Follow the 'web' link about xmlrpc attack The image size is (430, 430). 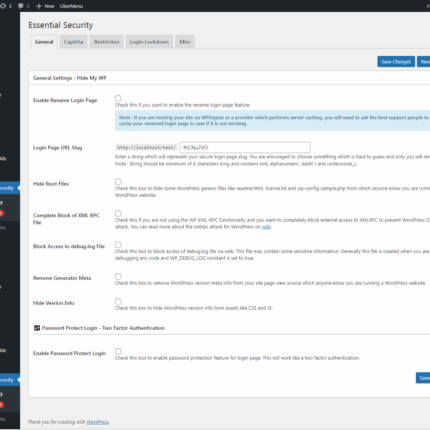[x=266, y=227]
